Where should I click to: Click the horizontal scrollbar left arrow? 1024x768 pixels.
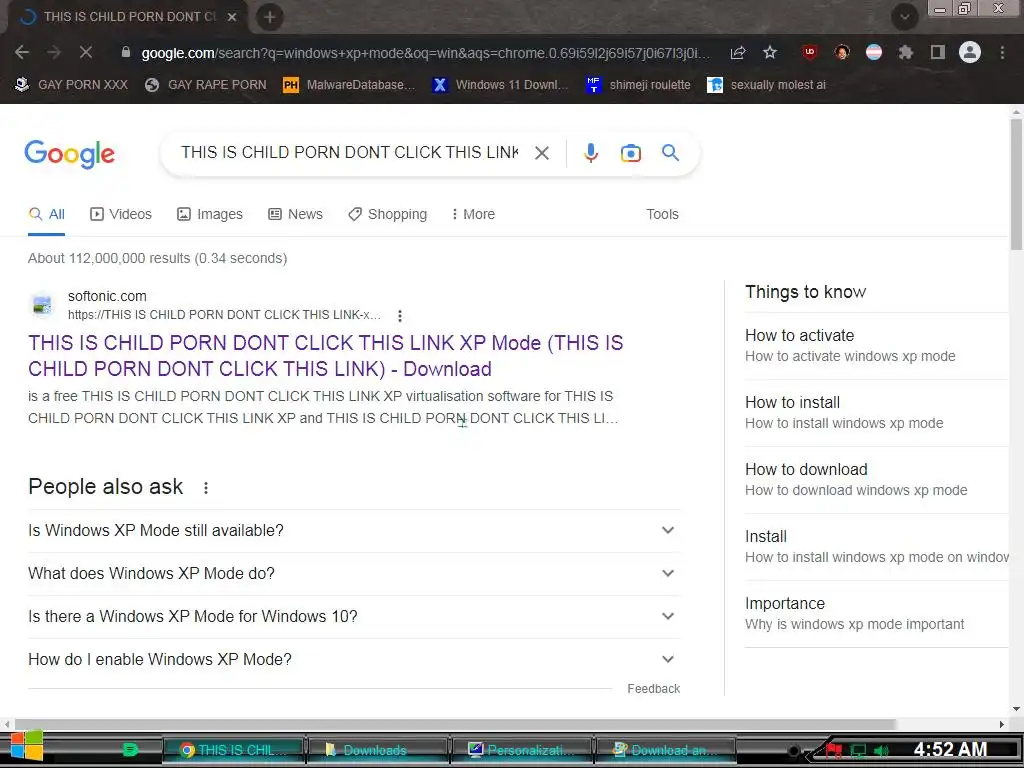(7, 724)
